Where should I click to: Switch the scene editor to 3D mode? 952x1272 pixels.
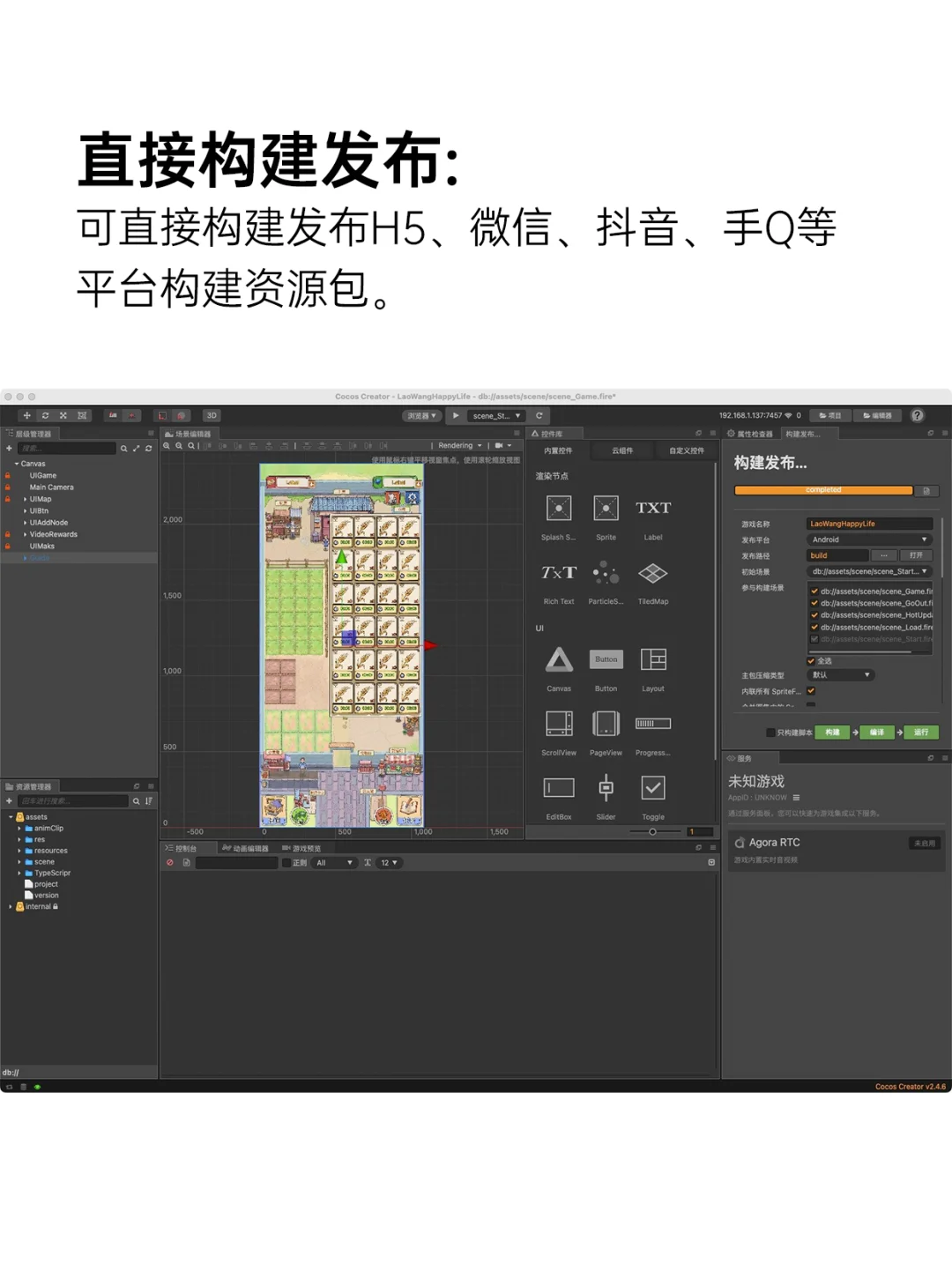[212, 415]
